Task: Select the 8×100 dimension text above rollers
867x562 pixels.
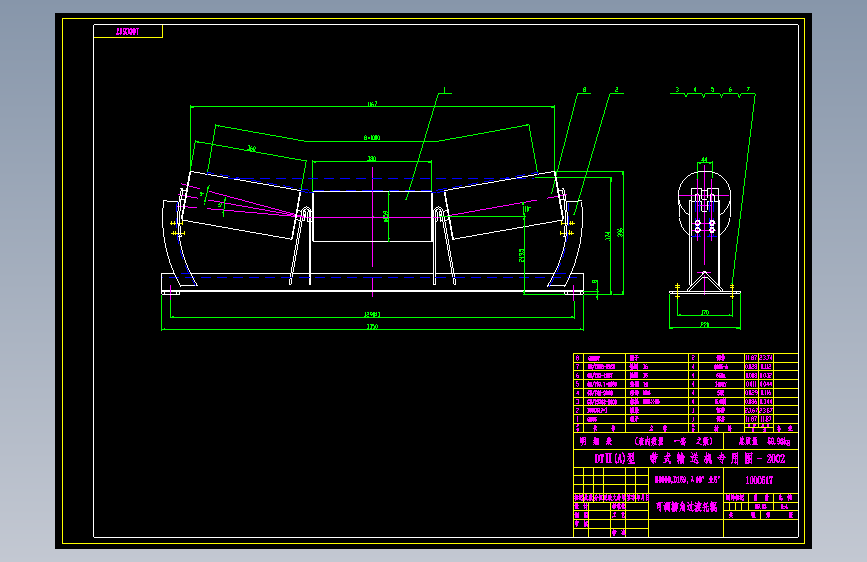Action: click(372, 137)
